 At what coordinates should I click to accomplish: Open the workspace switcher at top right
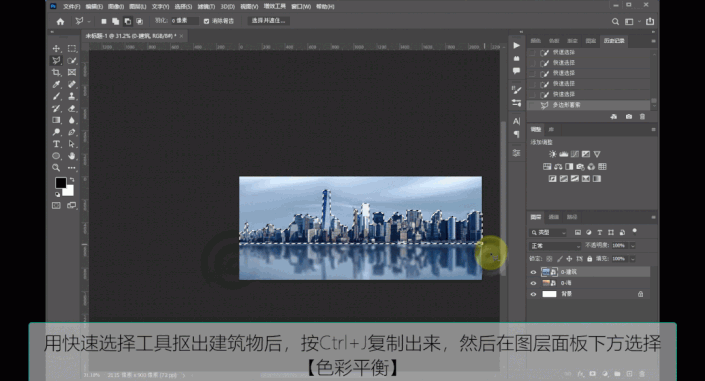pos(629,21)
